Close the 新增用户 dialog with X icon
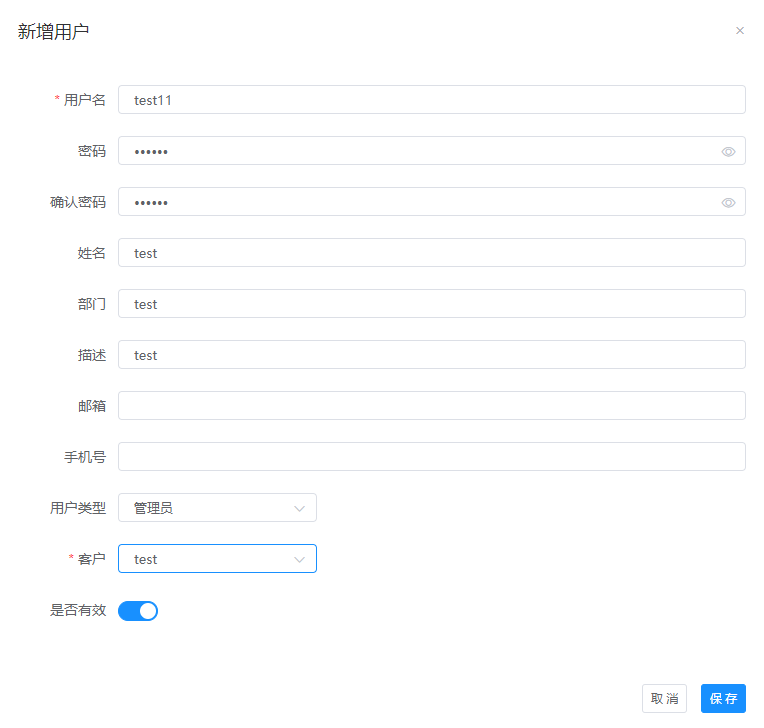Image resolution: width=764 pixels, height=728 pixels. pos(740,31)
